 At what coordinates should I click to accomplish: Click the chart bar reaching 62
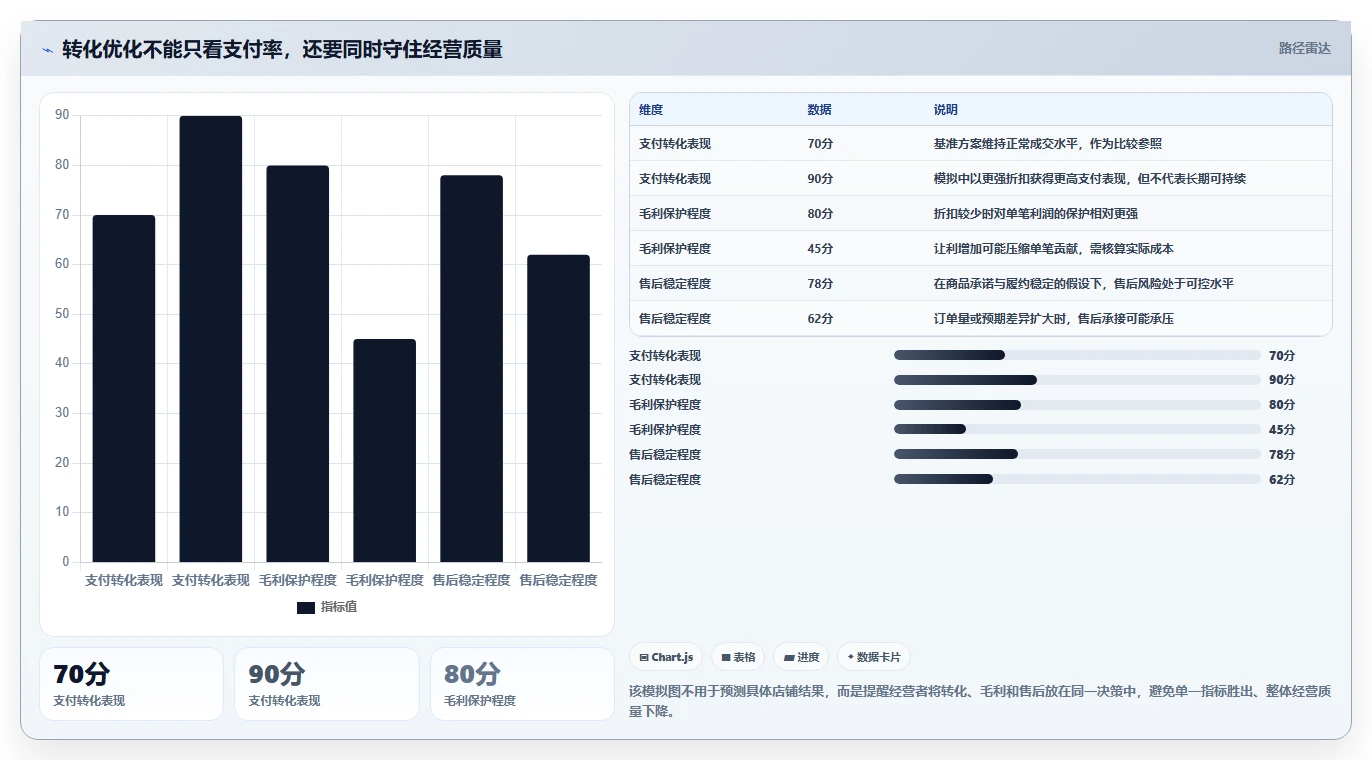559,408
